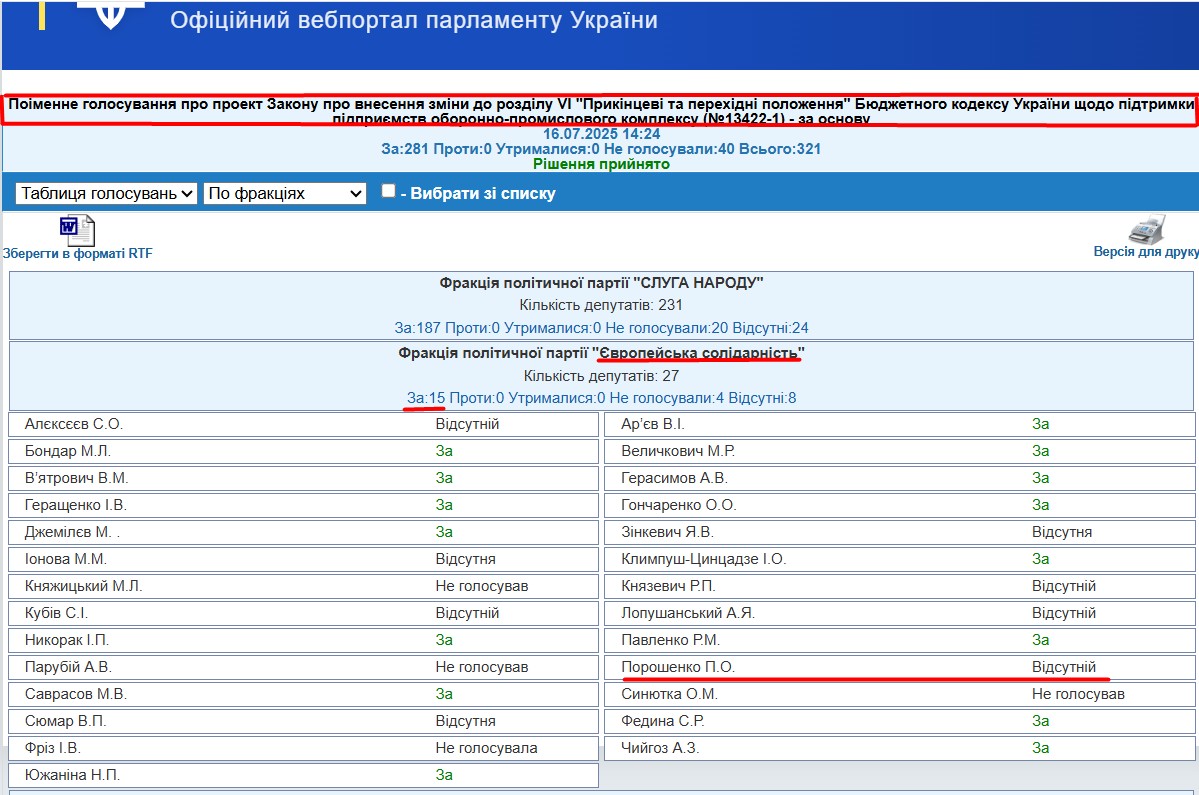Image resolution: width=1199 pixels, height=795 pixels.
Task: Click 'Кількість депутатів: 231' text
Action: (x=601, y=305)
